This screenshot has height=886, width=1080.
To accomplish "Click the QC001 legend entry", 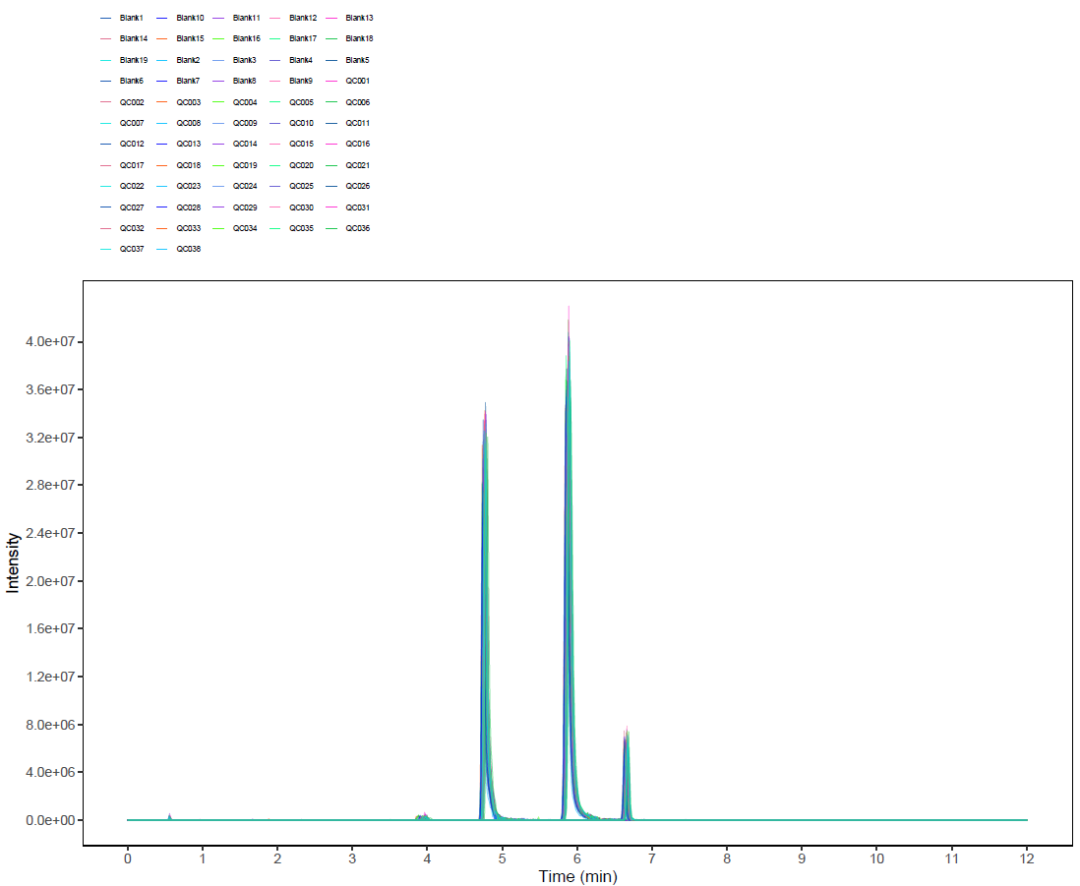I will click(x=358, y=81).
